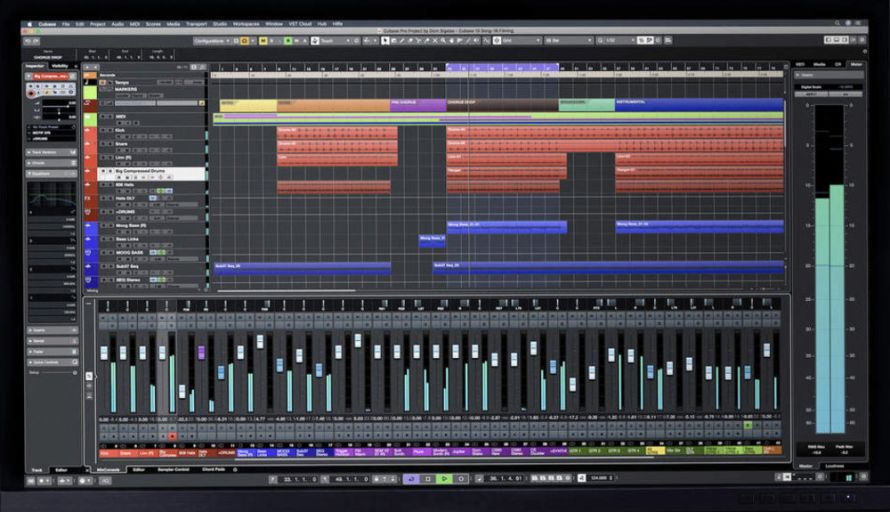Expand the Track Versions inspector section
The width and height of the screenshot is (890, 512).
[x=51, y=152]
